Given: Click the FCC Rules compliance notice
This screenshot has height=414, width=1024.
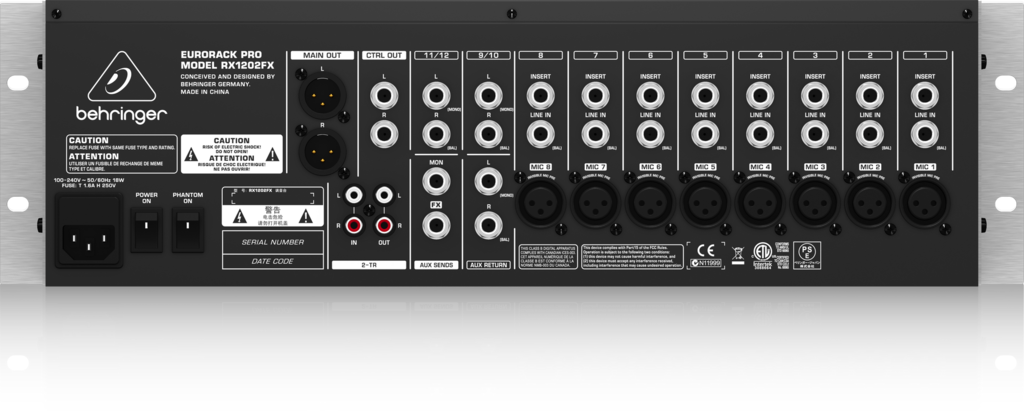Looking at the screenshot, I should click(x=633, y=257).
